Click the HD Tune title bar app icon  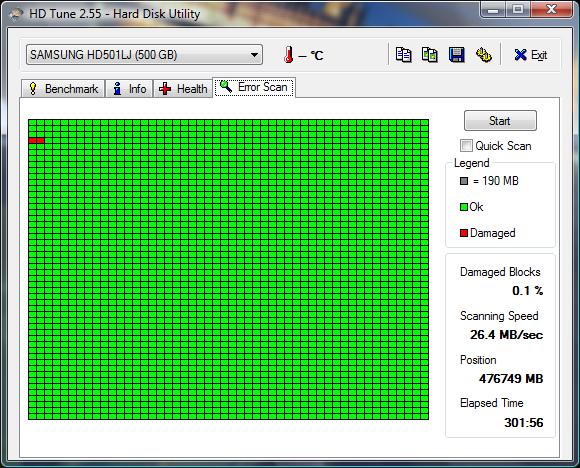16,14
